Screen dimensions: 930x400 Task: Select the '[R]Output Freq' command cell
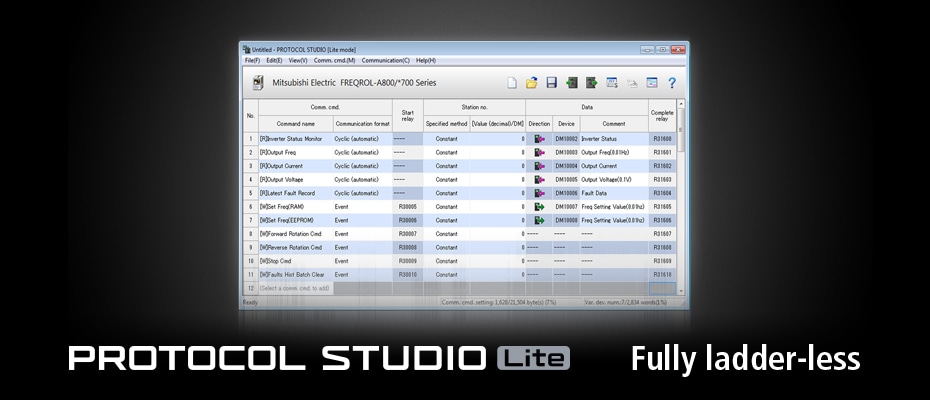click(x=295, y=153)
